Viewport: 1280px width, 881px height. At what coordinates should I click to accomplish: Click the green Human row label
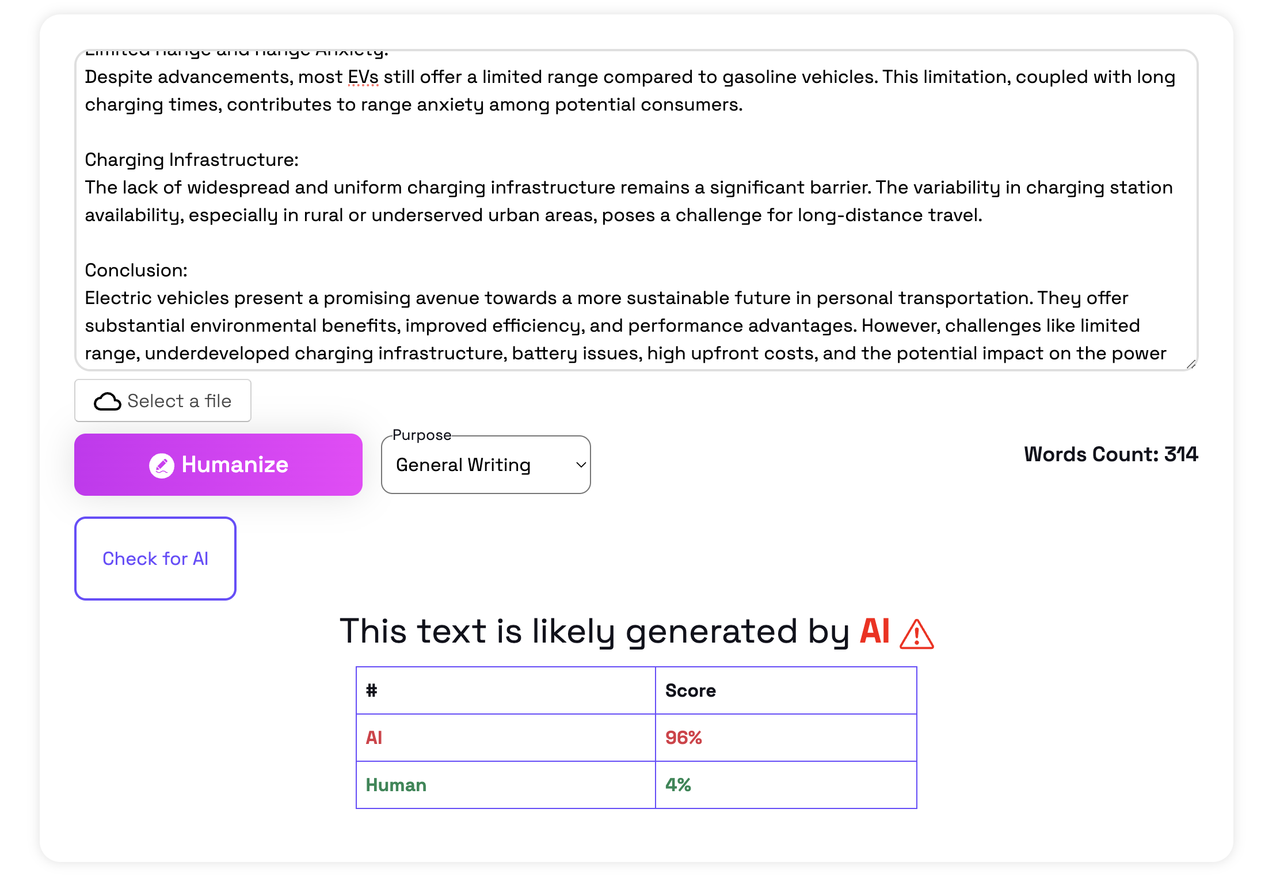click(396, 785)
